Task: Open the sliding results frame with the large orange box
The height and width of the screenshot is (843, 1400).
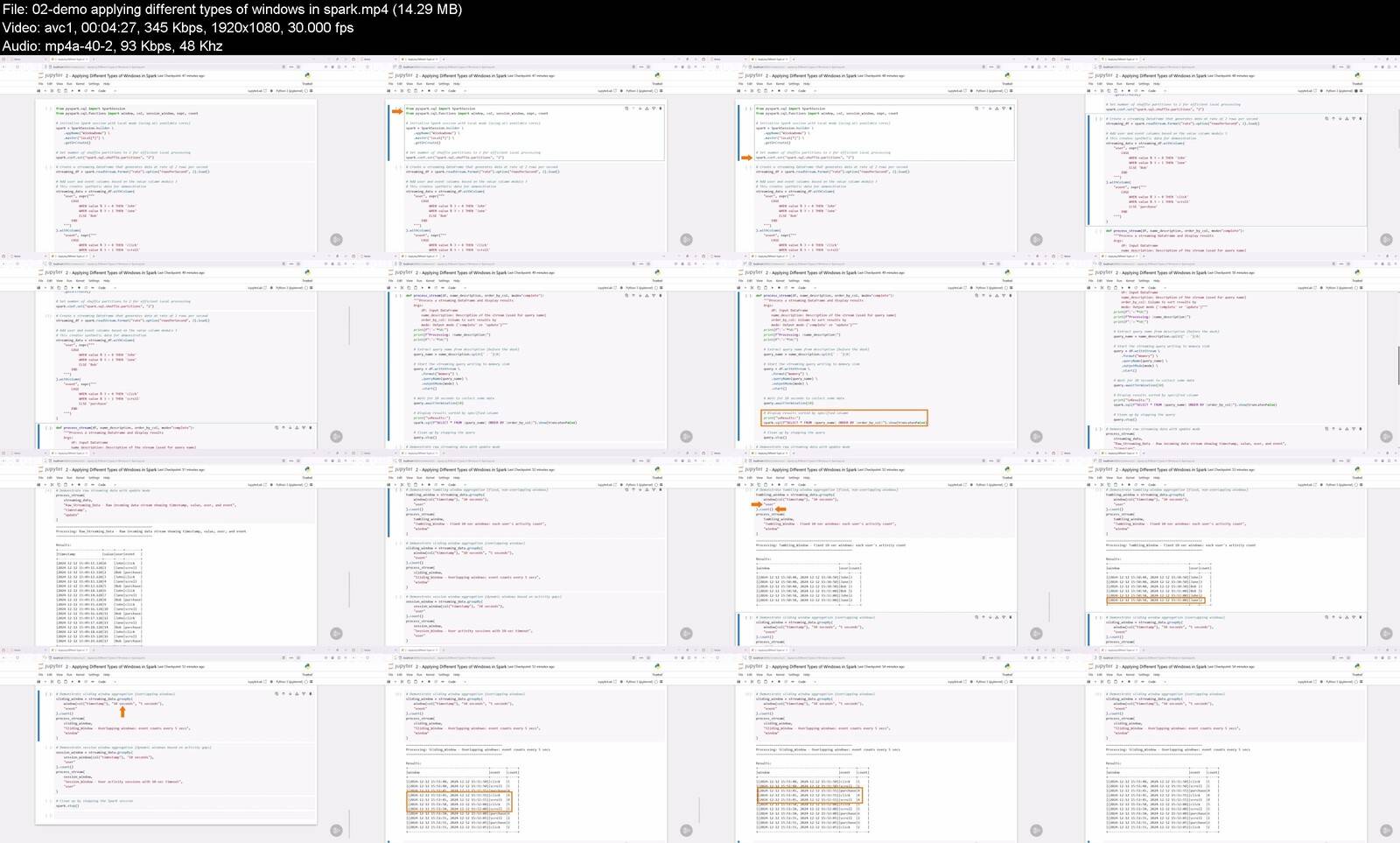Action: (x=525, y=745)
